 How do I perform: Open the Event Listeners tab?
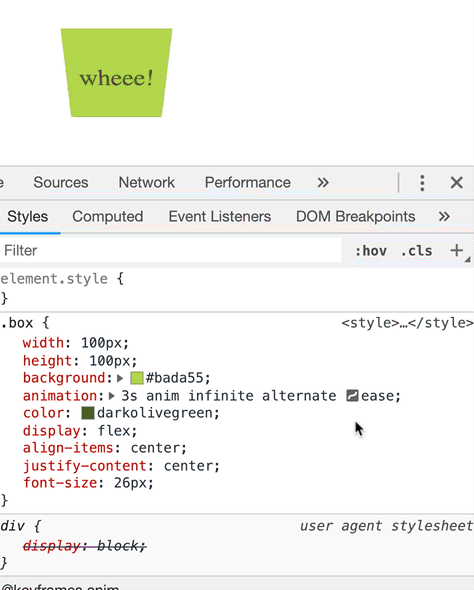(220, 217)
